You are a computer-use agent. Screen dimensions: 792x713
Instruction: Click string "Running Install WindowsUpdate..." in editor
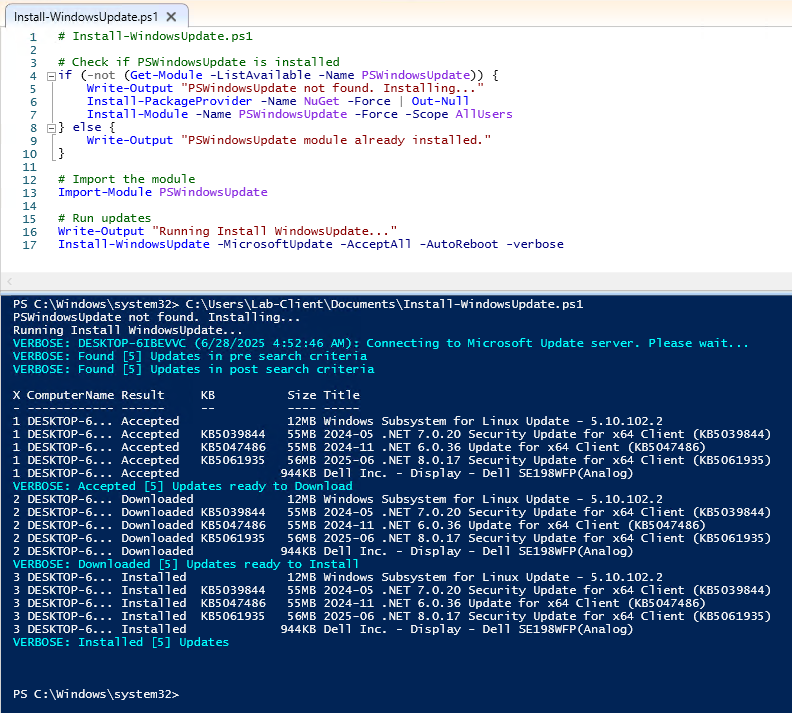275,231
